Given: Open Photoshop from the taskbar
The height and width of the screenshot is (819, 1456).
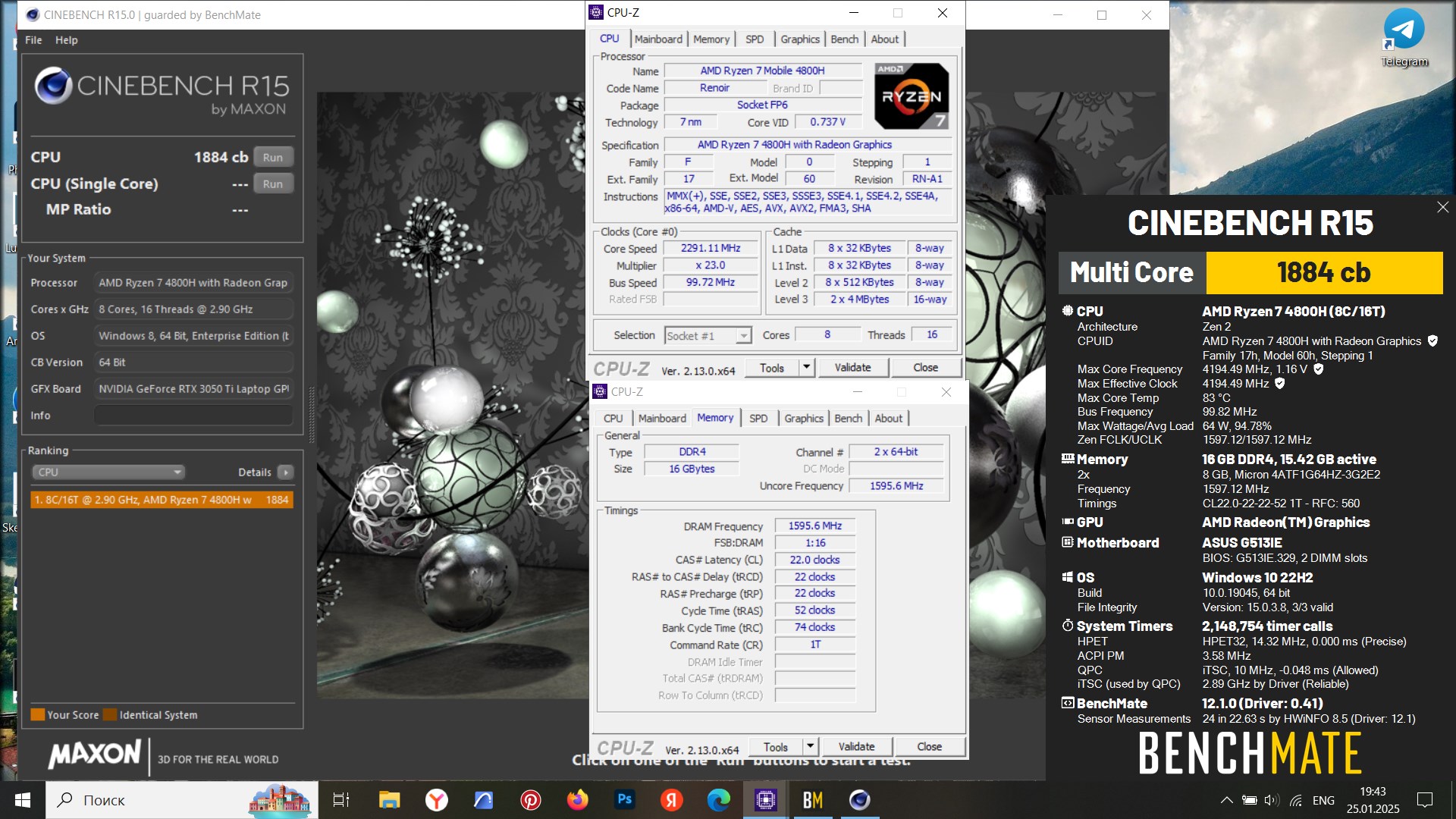Looking at the screenshot, I should coord(624,800).
